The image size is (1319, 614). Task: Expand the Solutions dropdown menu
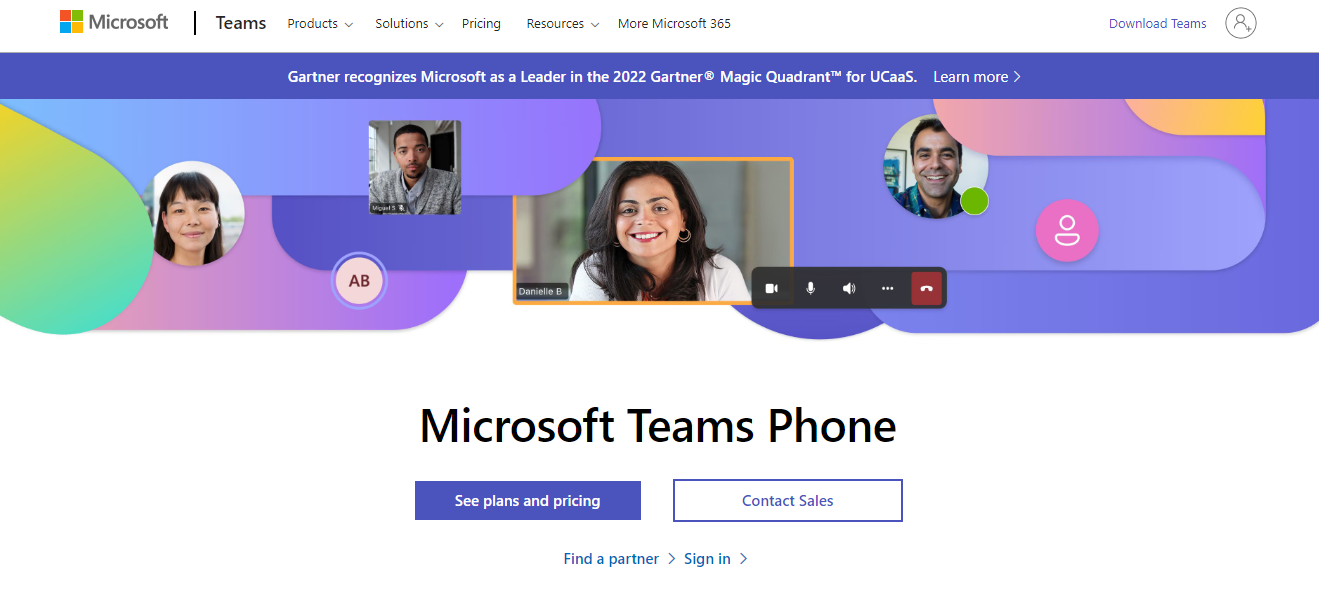coord(409,23)
